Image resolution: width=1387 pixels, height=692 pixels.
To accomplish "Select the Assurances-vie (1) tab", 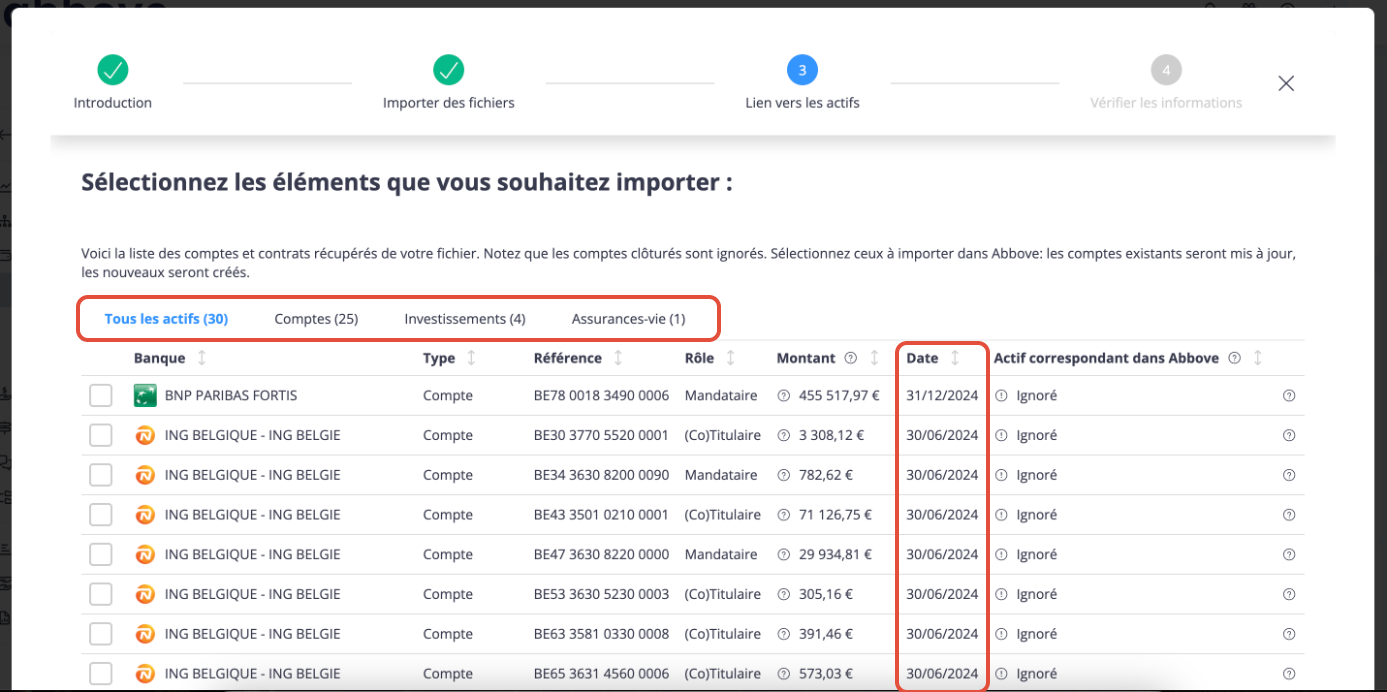I will [x=628, y=319].
